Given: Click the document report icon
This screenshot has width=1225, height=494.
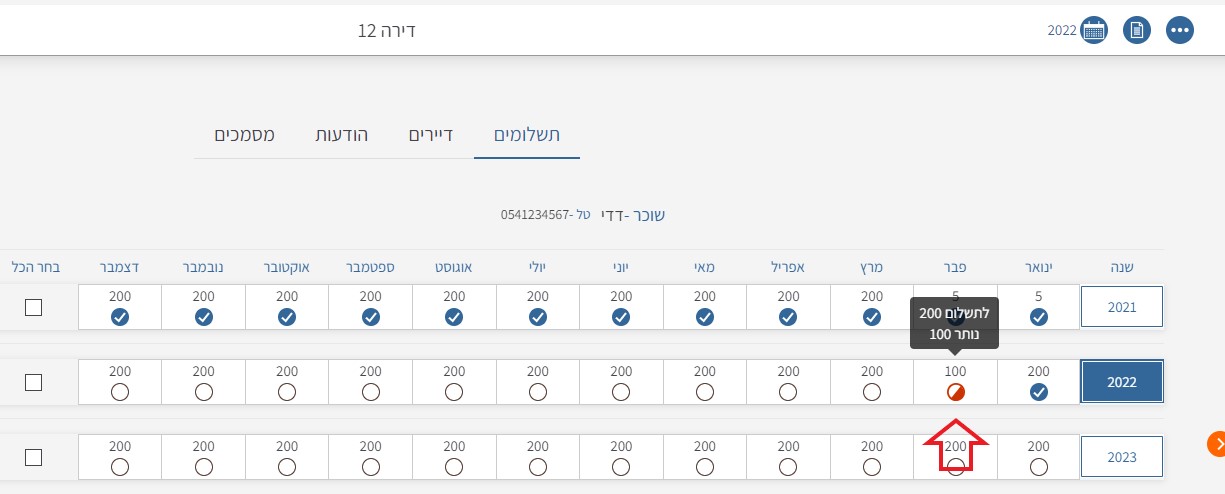Looking at the screenshot, I should pos(1136,30).
